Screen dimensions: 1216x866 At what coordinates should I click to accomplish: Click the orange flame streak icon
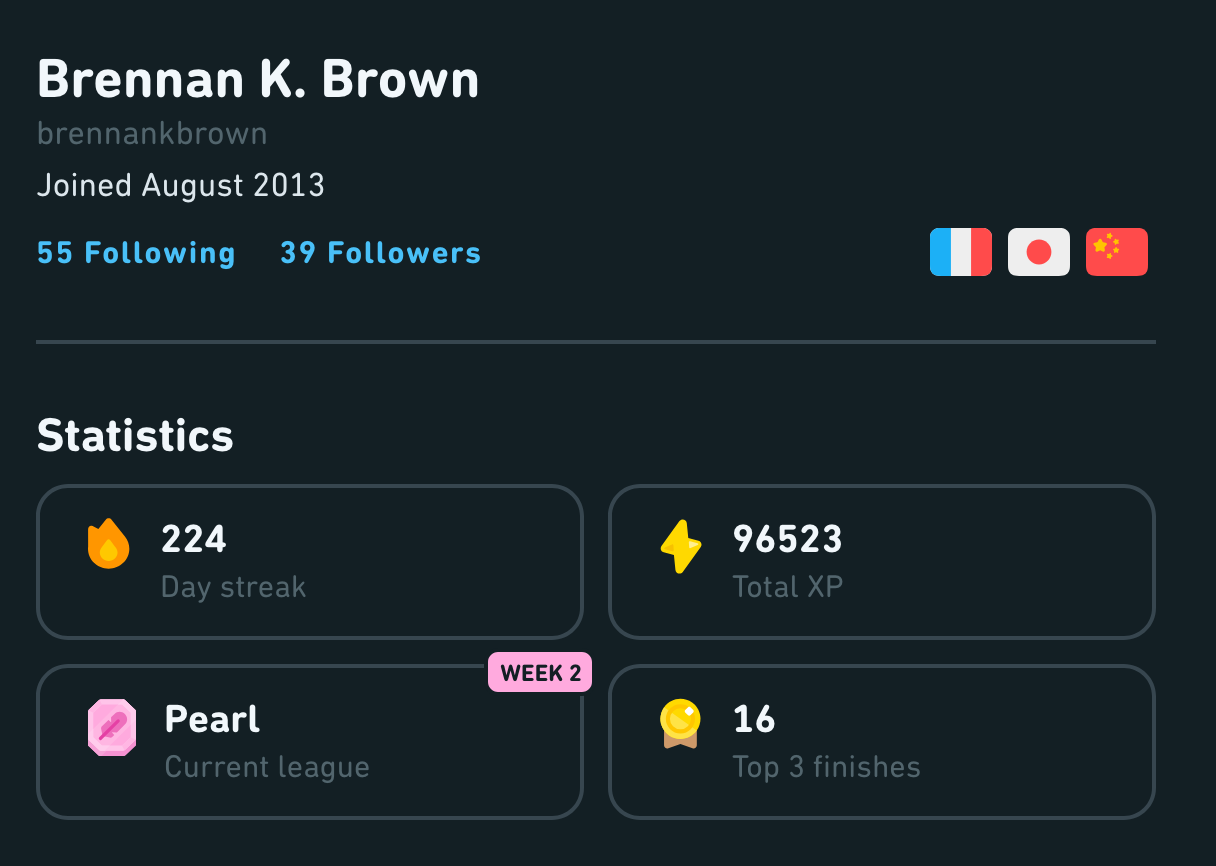(108, 544)
